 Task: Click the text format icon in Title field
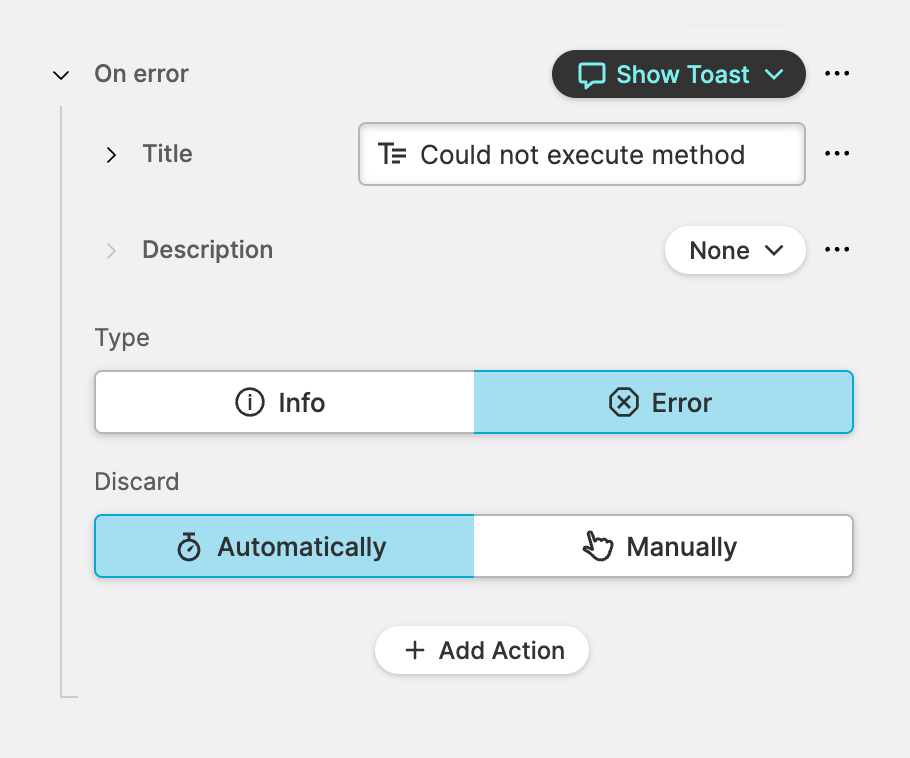click(x=392, y=155)
